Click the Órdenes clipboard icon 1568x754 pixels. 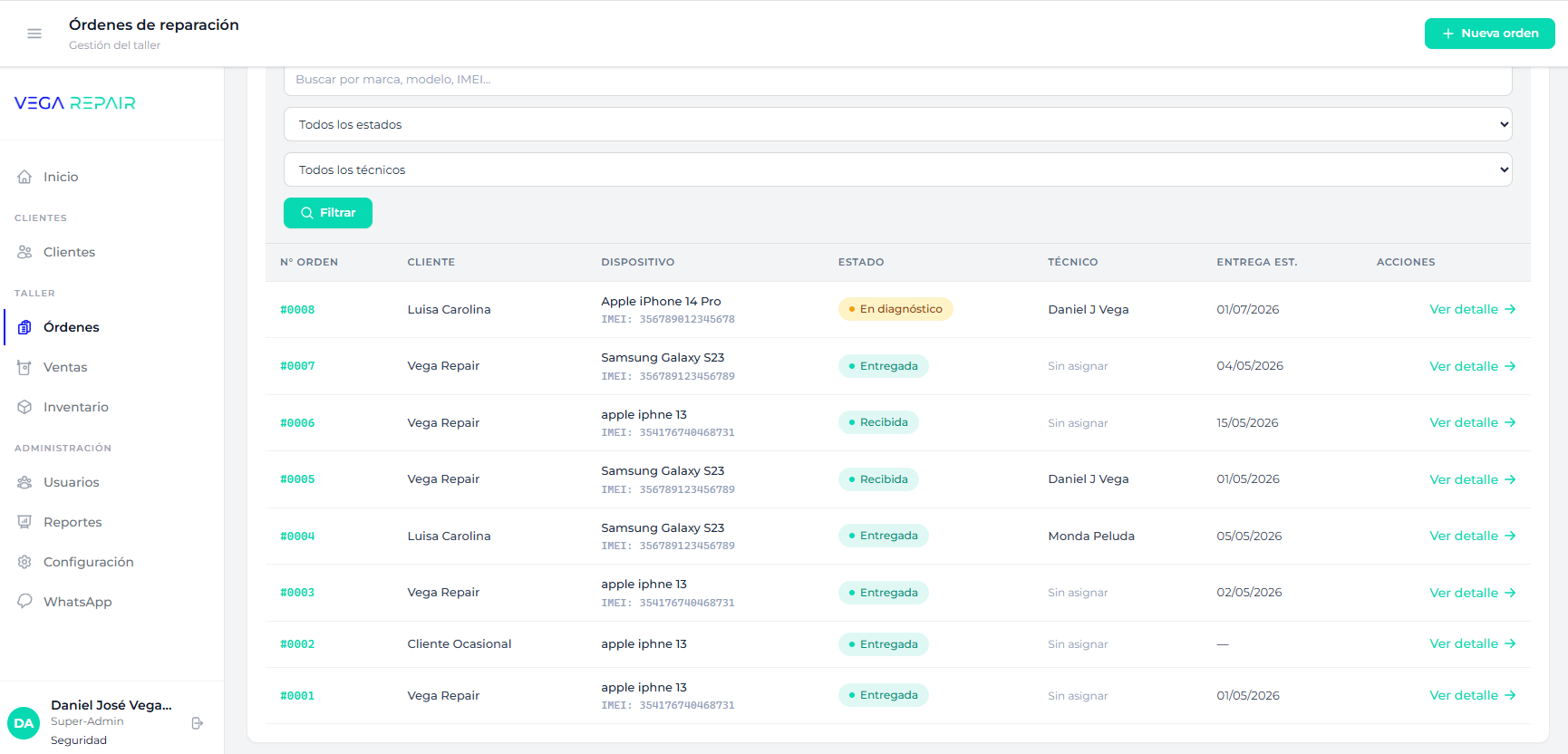click(24, 327)
